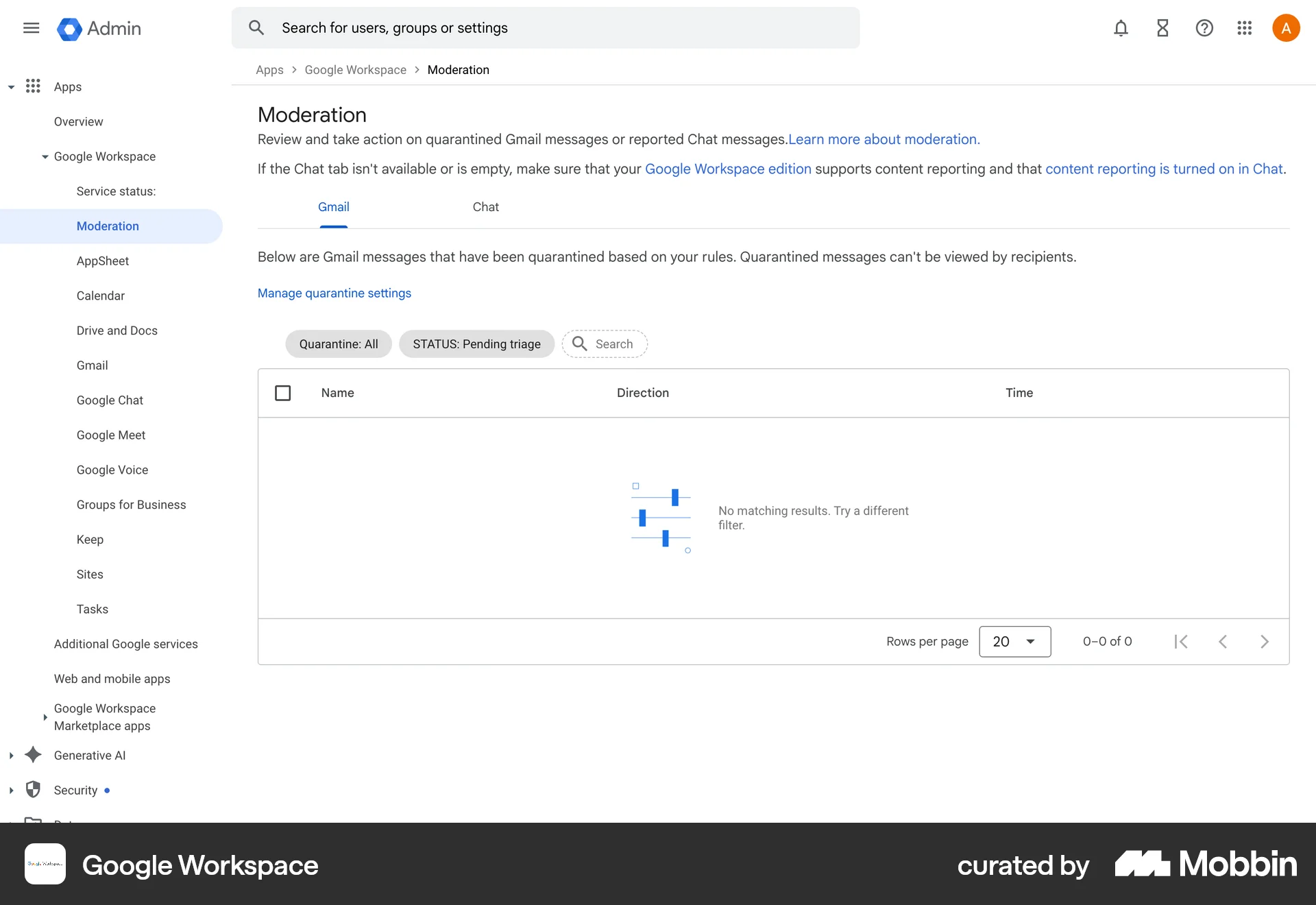Open the STATUS Pending triage filter chip
Viewport: 1316px width, 905px height.
[x=476, y=343]
